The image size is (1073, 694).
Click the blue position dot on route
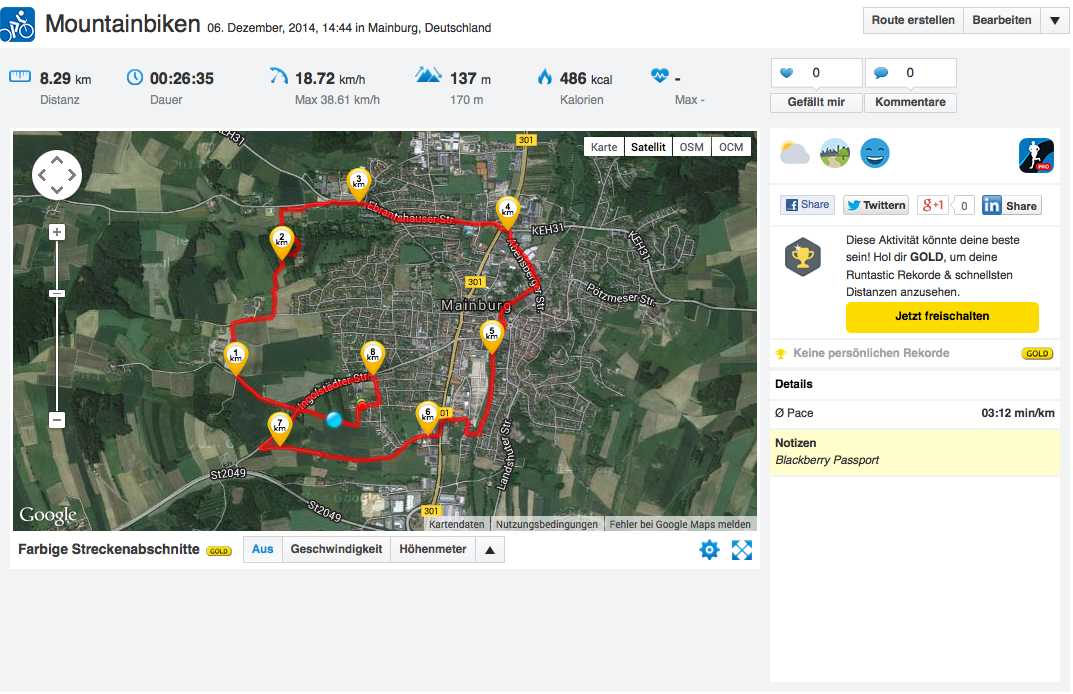(x=334, y=420)
